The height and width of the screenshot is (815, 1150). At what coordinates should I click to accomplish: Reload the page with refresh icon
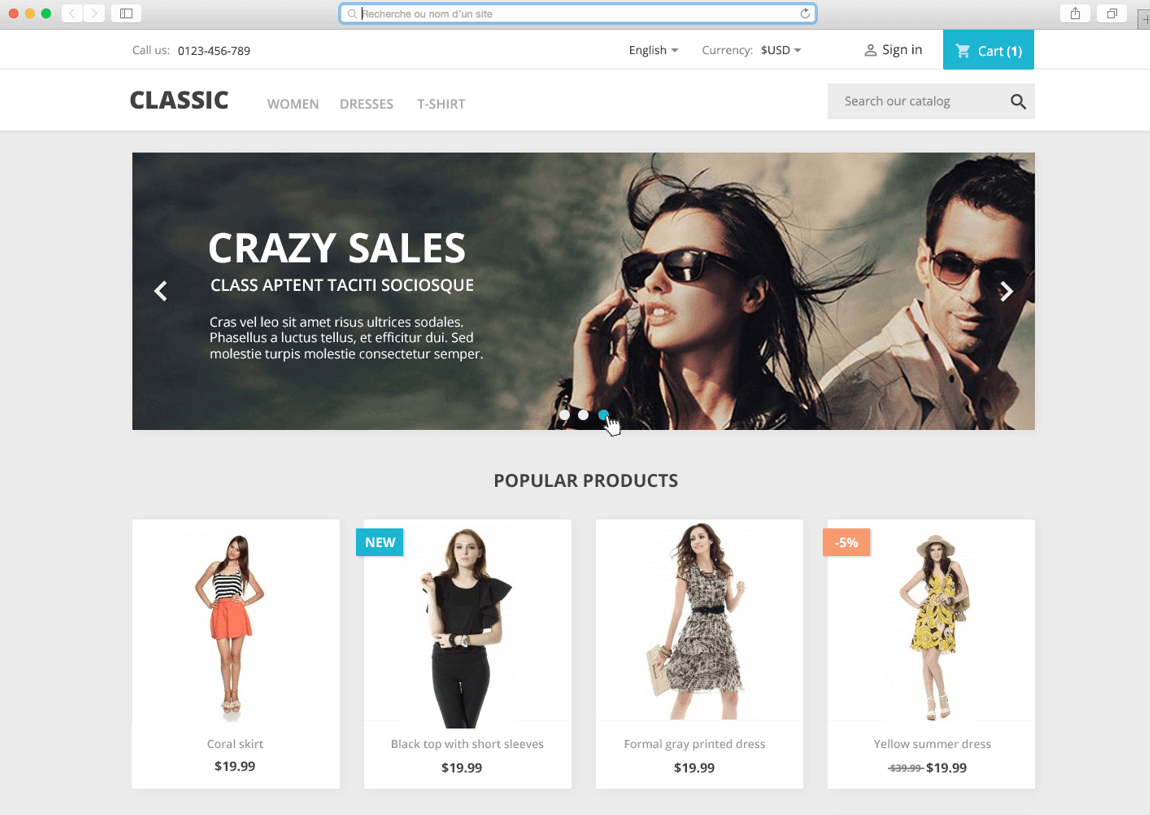[805, 14]
